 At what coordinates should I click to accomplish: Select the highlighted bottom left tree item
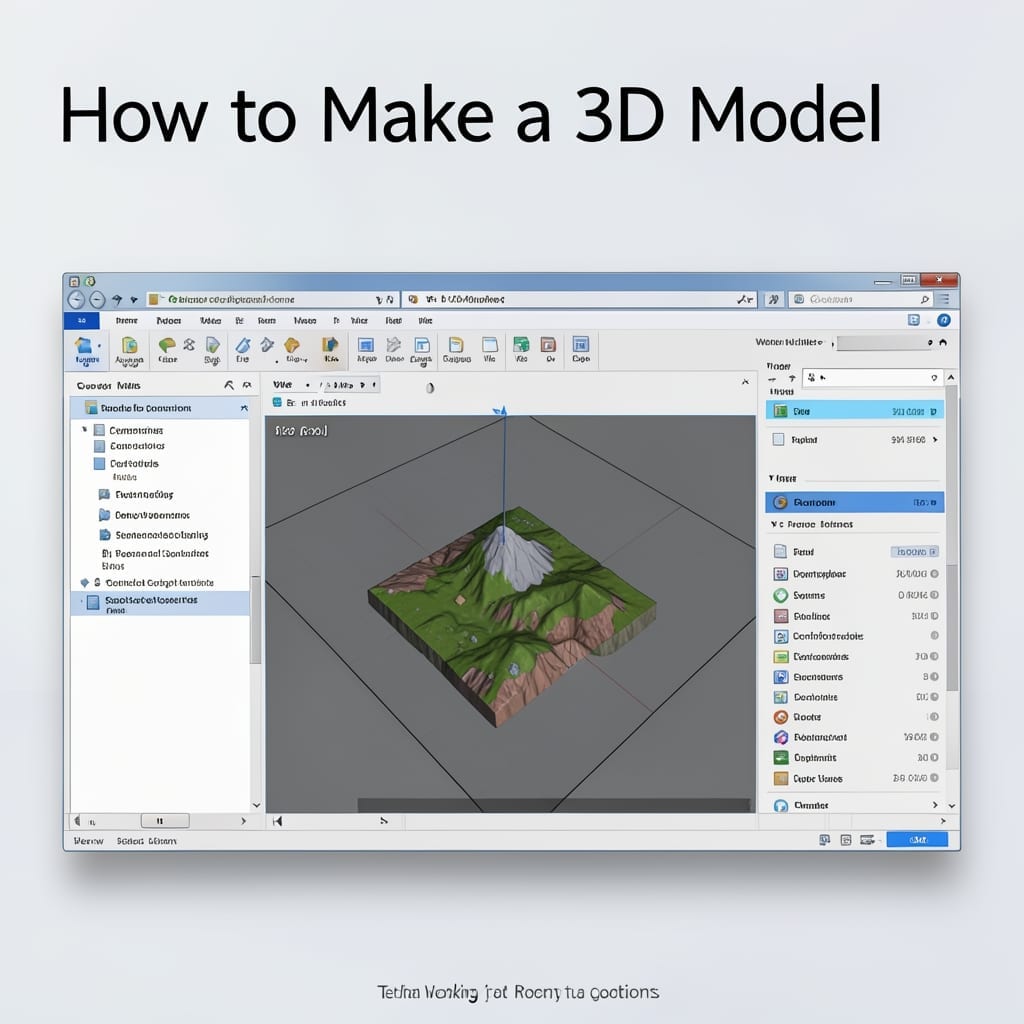(160, 603)
